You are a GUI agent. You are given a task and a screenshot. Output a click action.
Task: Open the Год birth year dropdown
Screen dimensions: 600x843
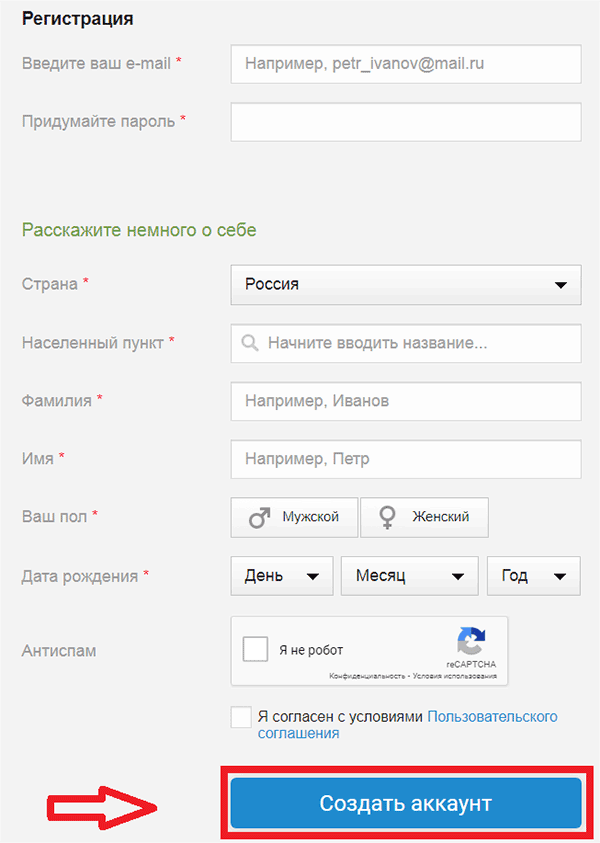coord(533,576)
